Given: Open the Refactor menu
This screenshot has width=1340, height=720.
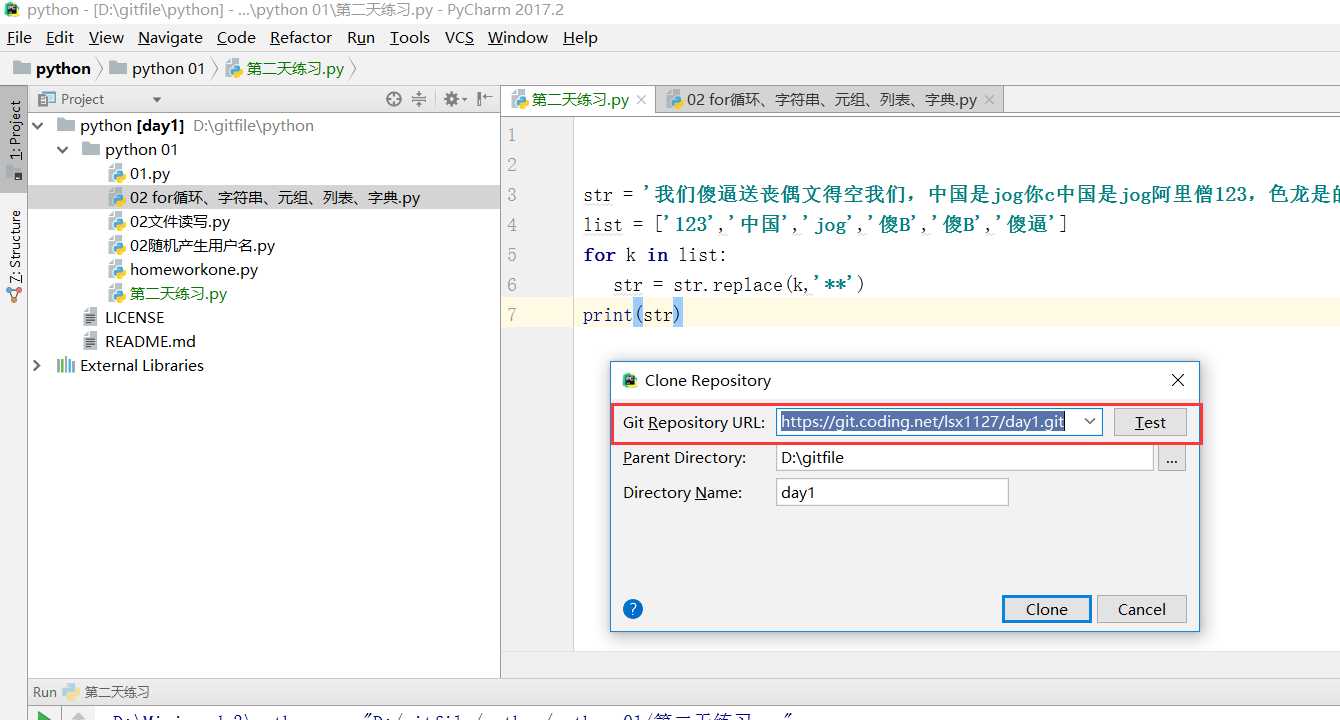Looking at the screenshot, I should pos(301,37).
